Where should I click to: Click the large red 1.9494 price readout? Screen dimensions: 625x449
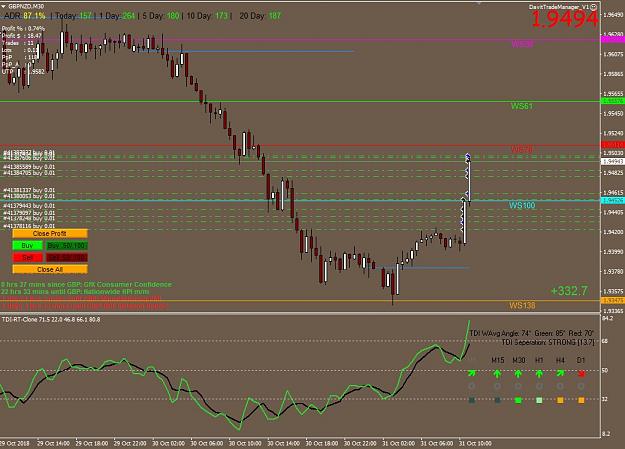pos(565,19)
